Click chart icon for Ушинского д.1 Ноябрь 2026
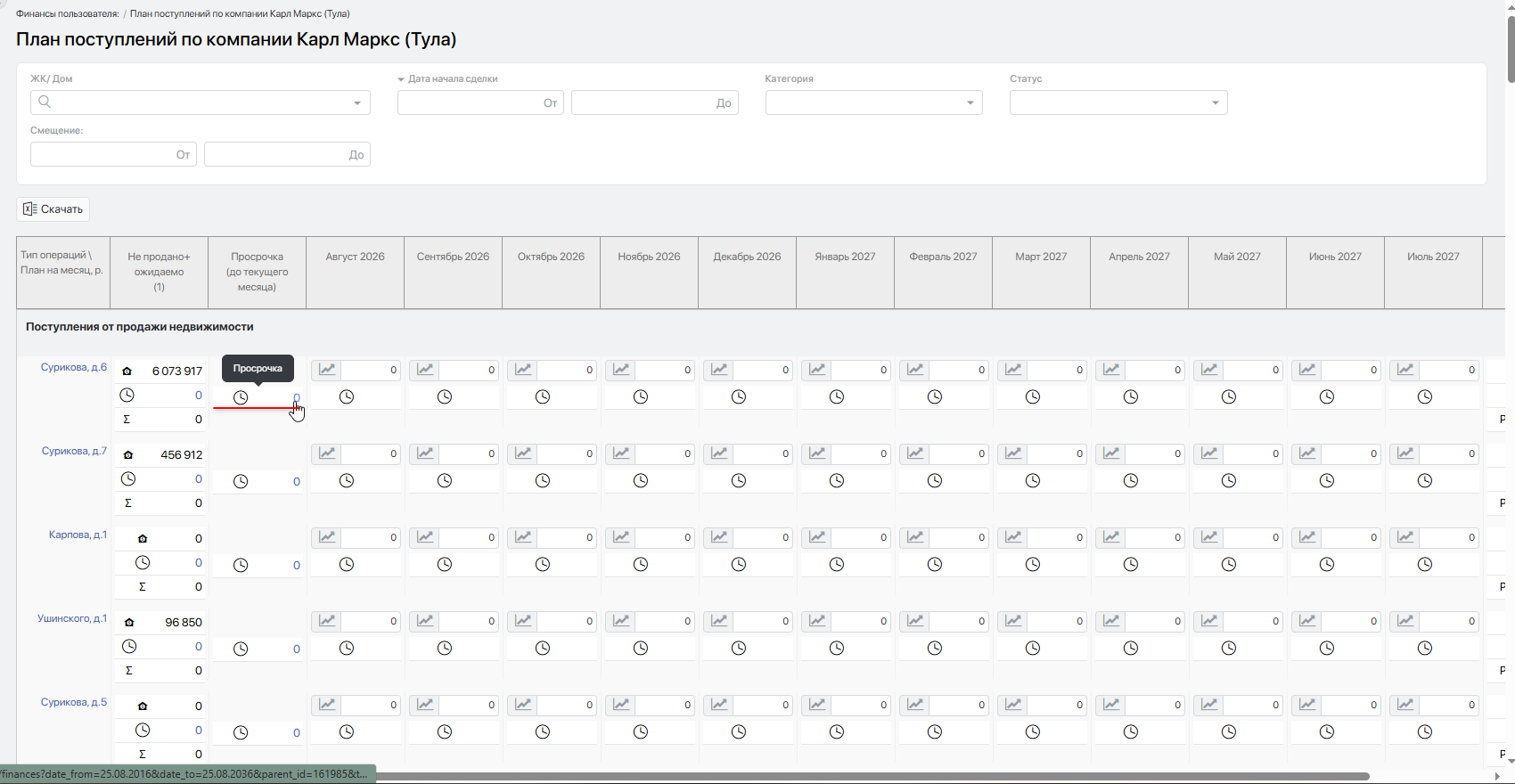1515x784 pixels. 621,621
